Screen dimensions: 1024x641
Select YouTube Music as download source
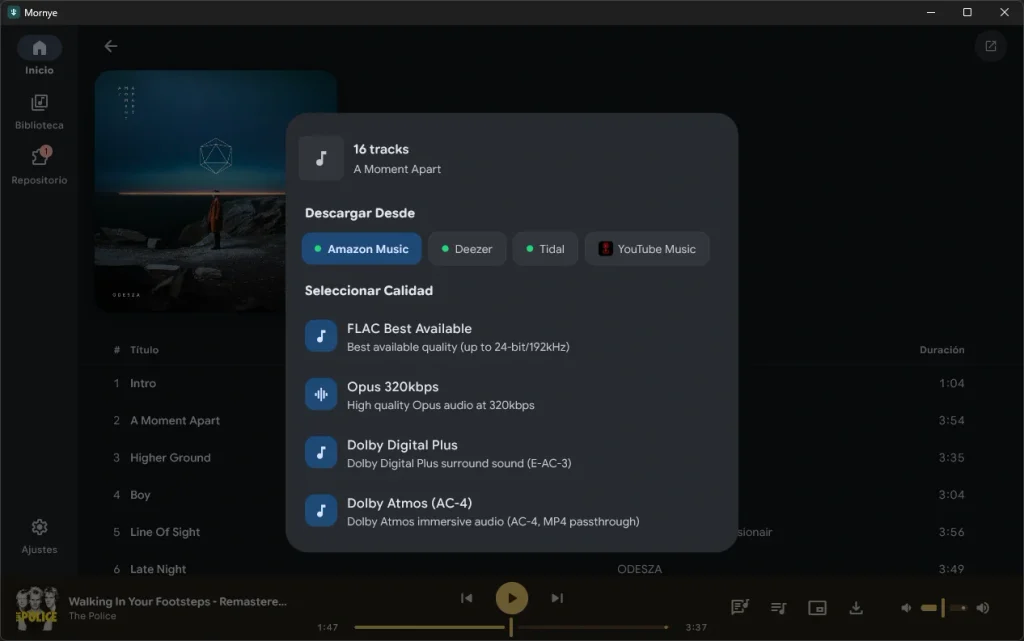tap(647, 249)
